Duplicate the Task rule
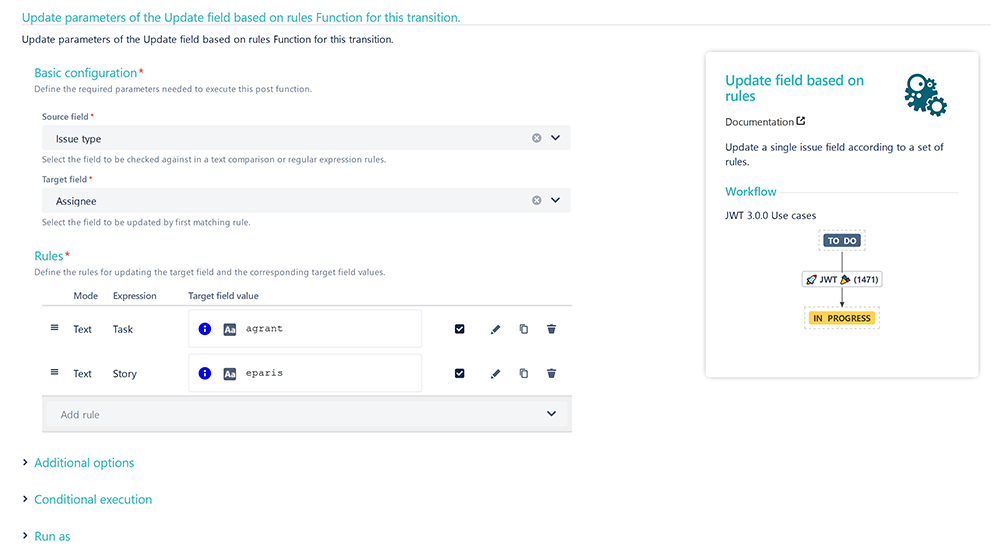Screen dimensions: 1000x557 click(x=524, y=329)
